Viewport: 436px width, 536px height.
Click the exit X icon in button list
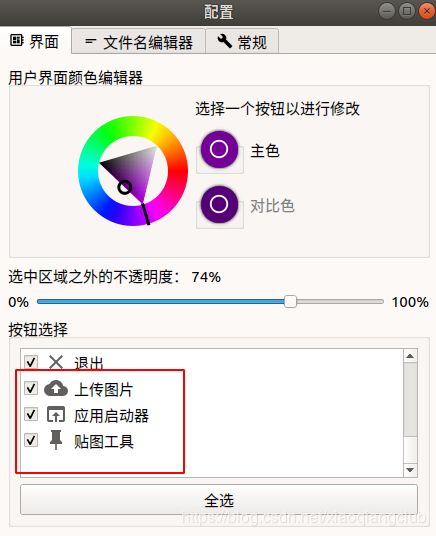coord(56,362)
